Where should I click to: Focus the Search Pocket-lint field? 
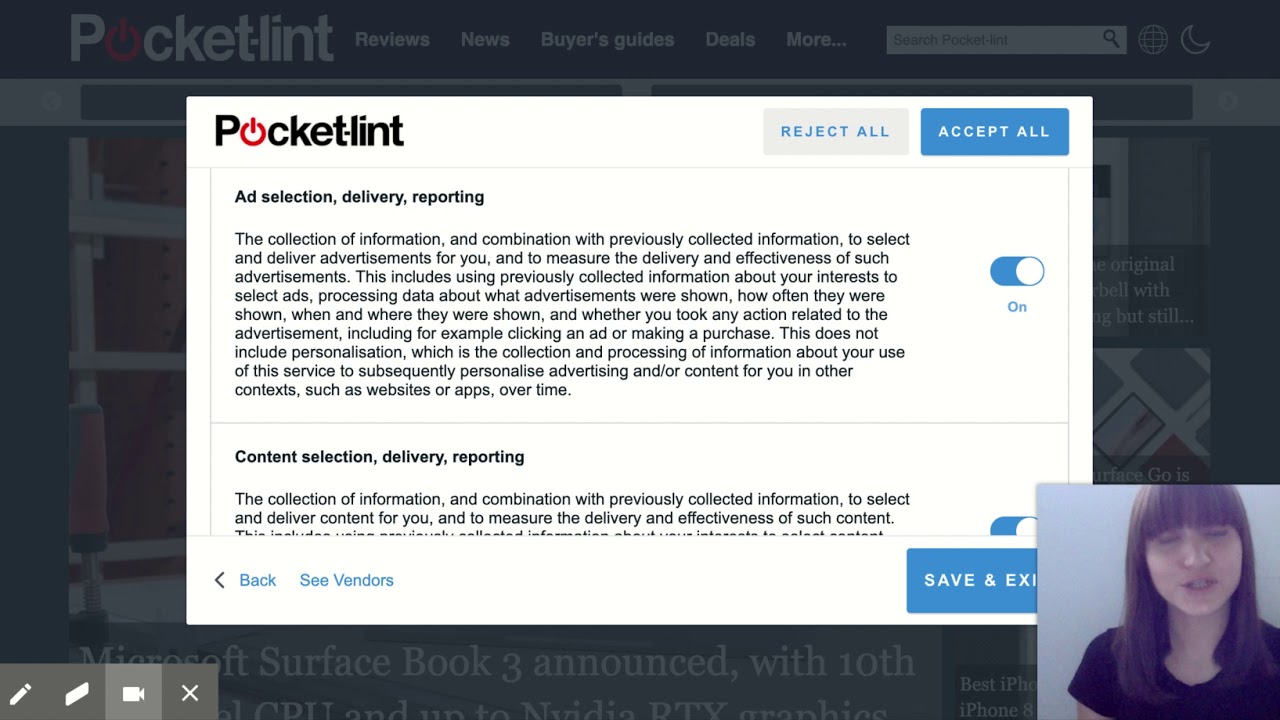[x=994, y=40]
